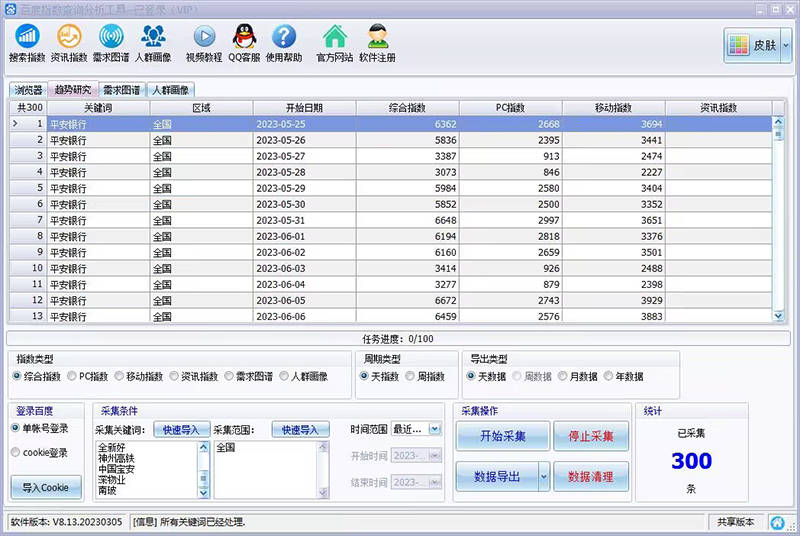Select 单帐号登录 login option

click(40, 428)
